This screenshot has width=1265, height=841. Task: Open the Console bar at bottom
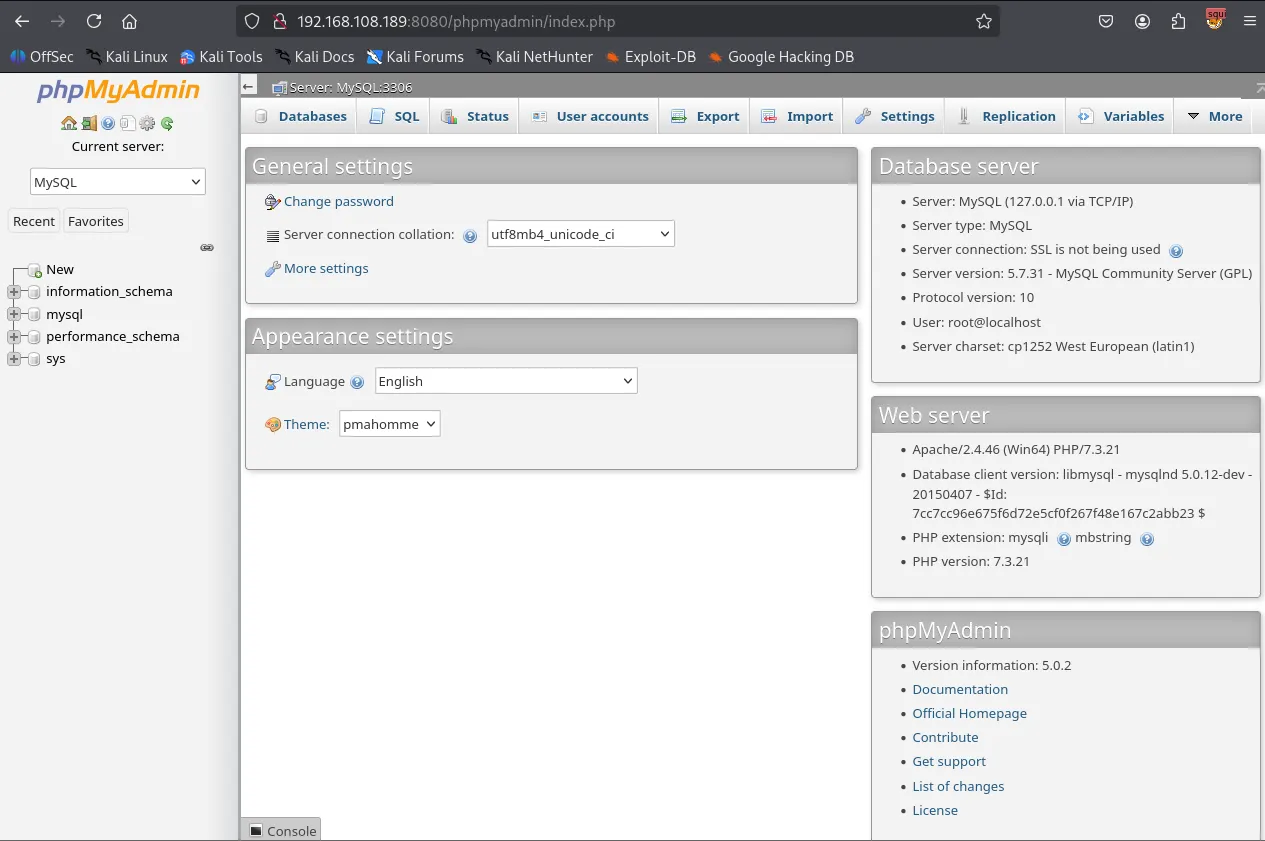click(282, 830)
